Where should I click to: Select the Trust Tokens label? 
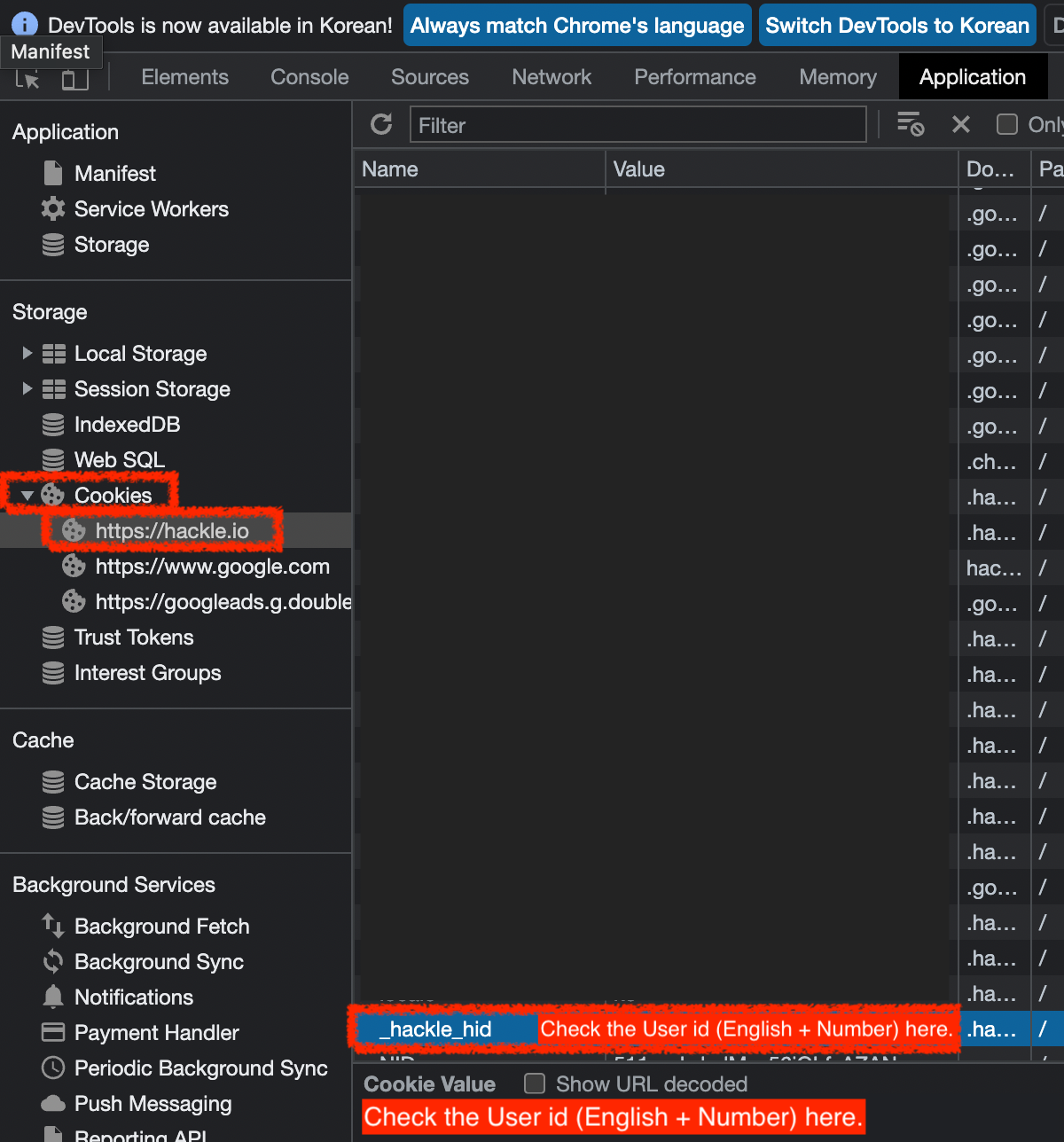tap(134, 637)
